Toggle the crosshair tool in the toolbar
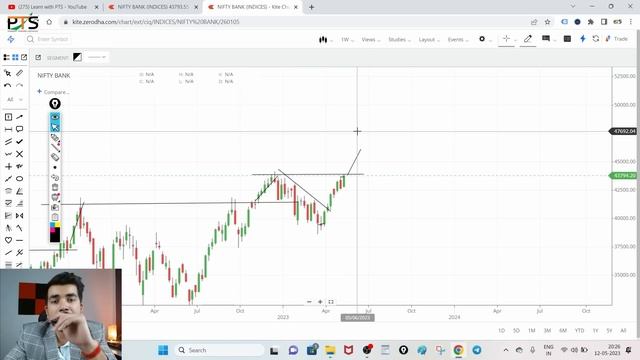The image size is (640, 360). click(x=506, y=39)
